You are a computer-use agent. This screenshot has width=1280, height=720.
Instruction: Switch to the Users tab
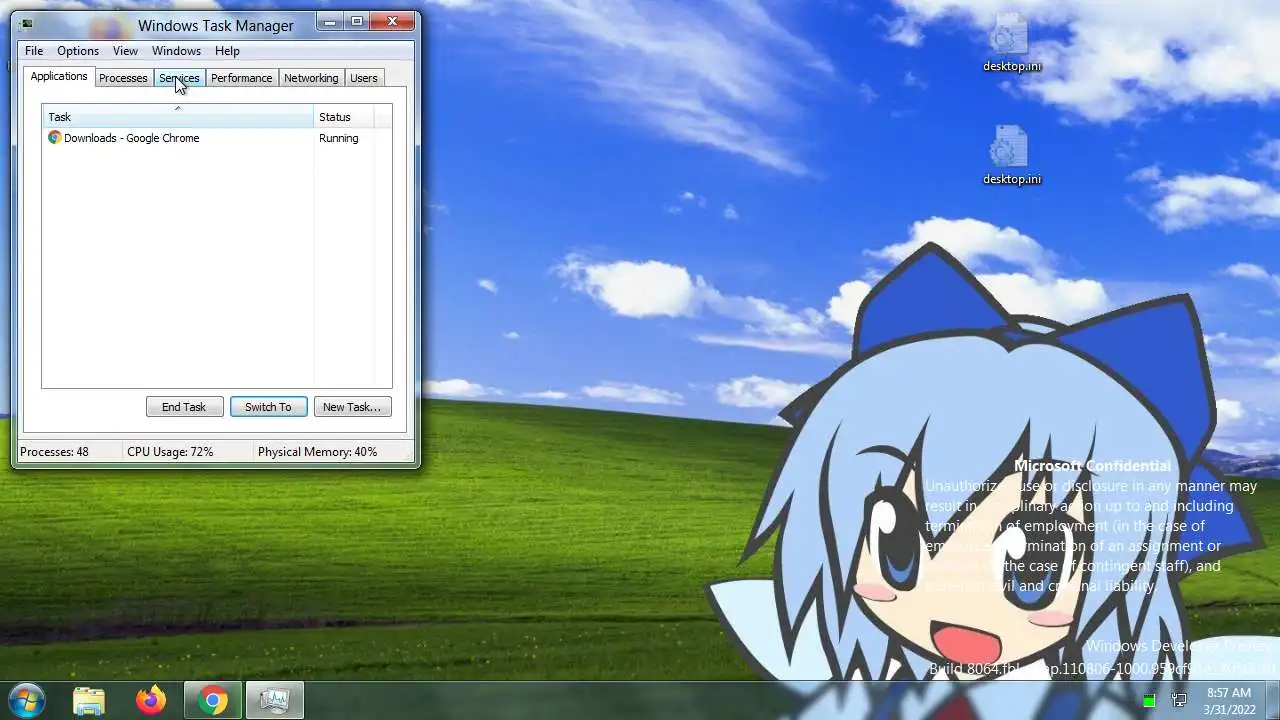coord(364,78)
